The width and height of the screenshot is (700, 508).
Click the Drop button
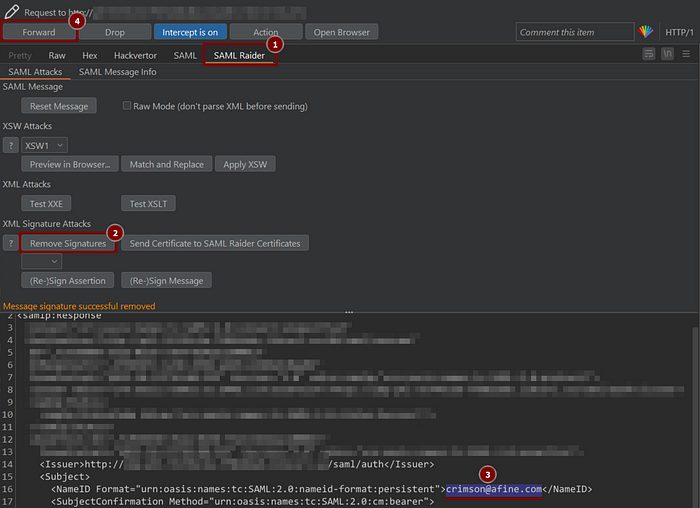point(115,32)
